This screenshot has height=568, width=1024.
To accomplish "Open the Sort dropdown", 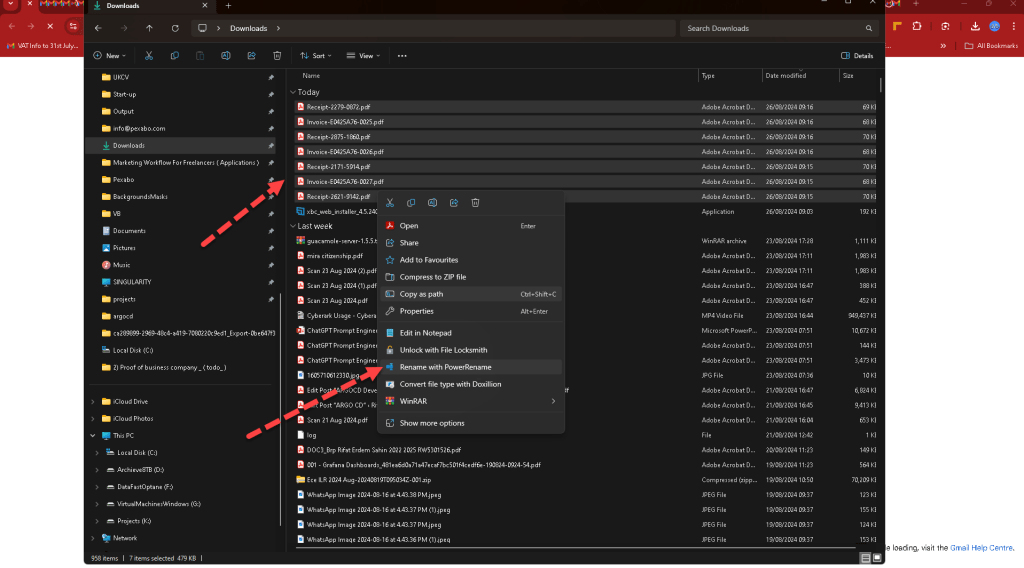I will 316,55.
